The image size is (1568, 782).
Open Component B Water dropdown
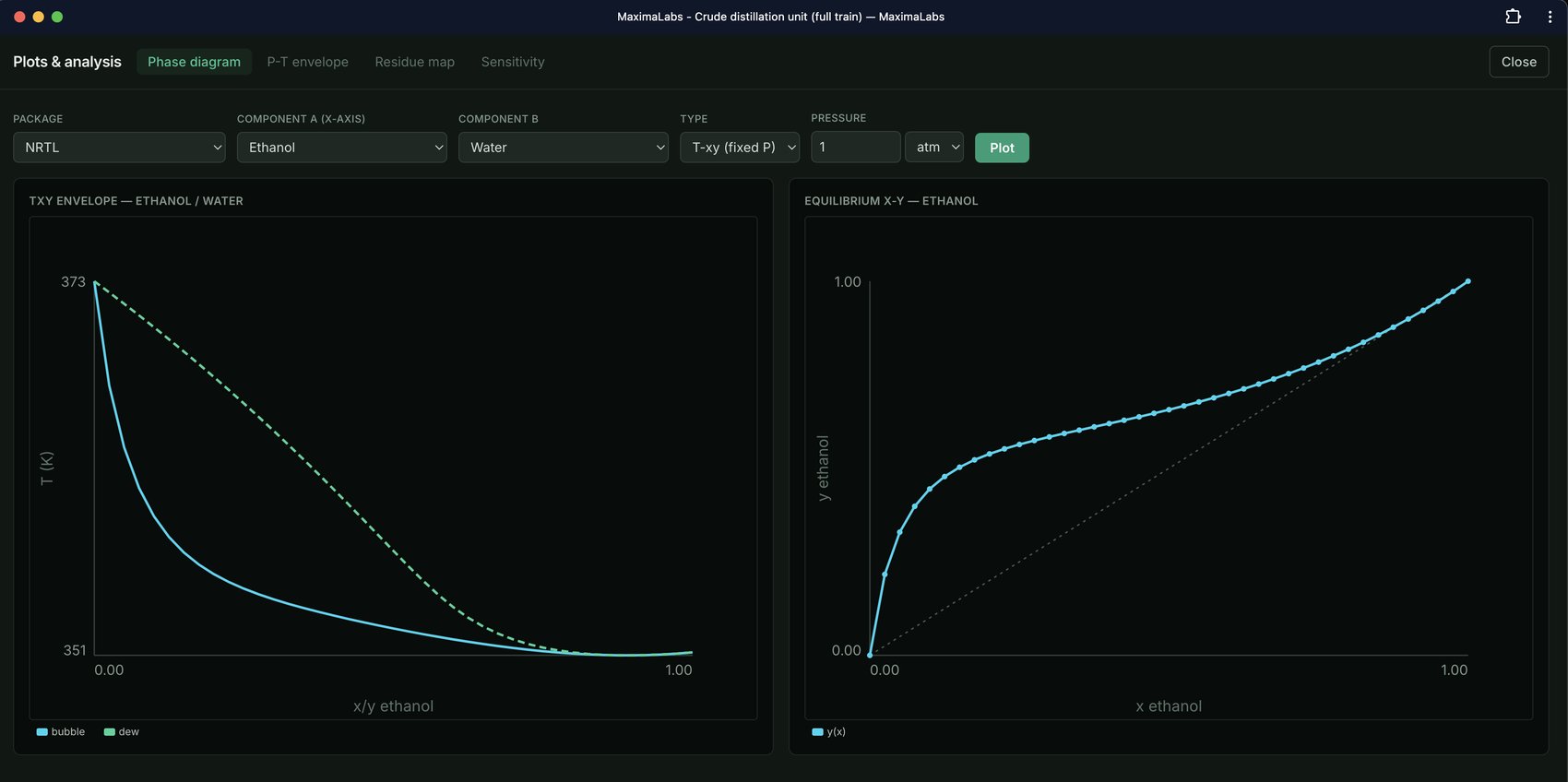pos(564,148)
